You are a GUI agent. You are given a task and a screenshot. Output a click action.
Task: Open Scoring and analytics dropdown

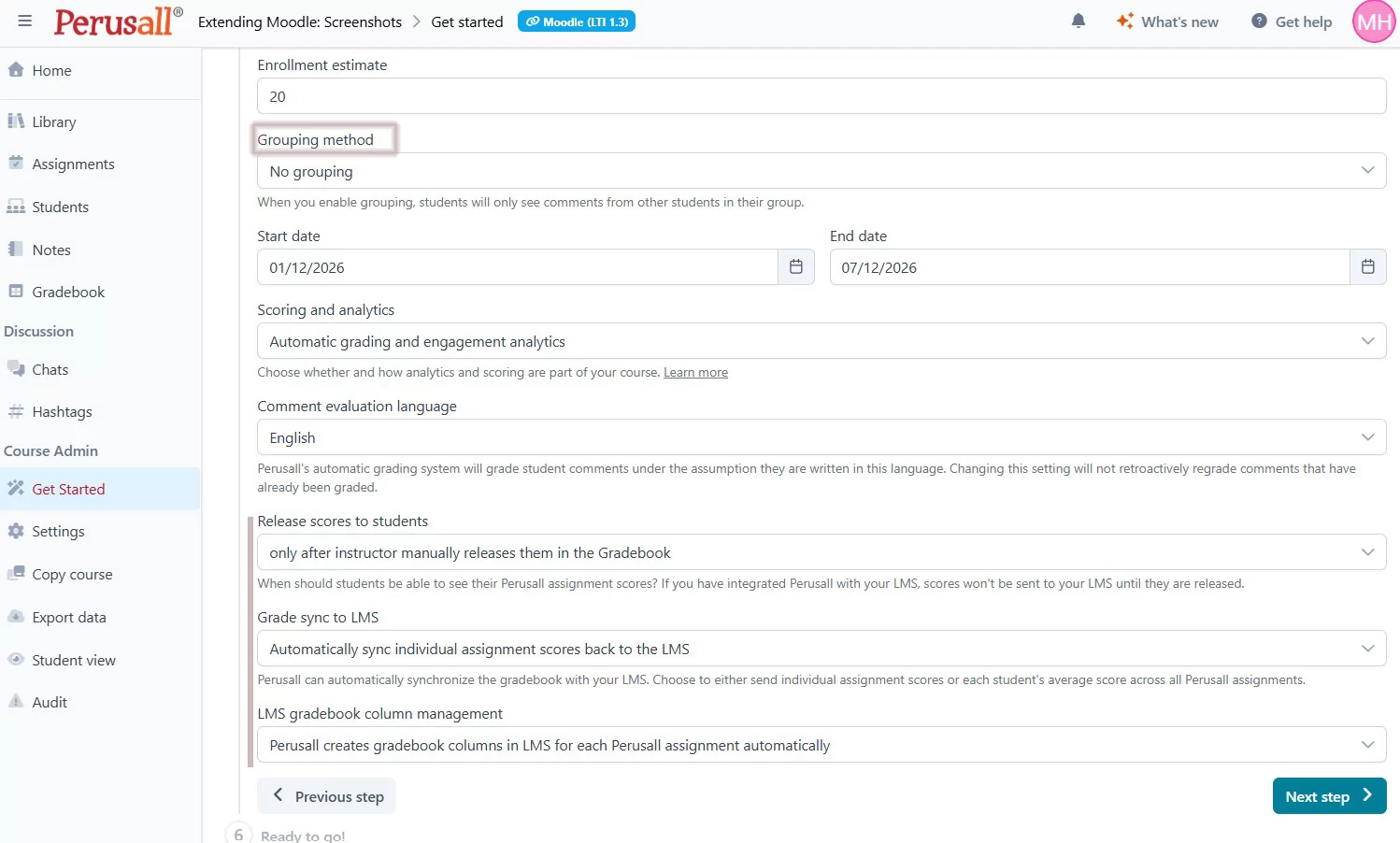click(x=821, y=341)
